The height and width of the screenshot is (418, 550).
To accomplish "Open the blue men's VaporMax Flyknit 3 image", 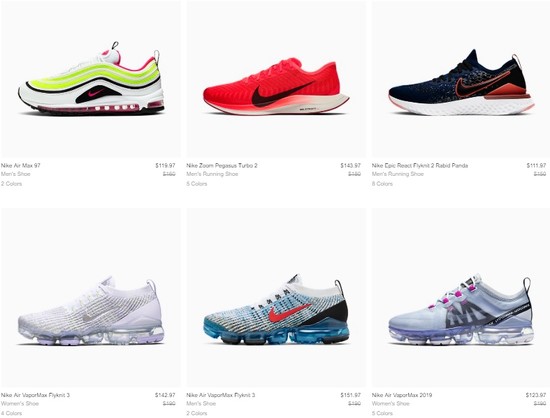I will coord(276,298).
